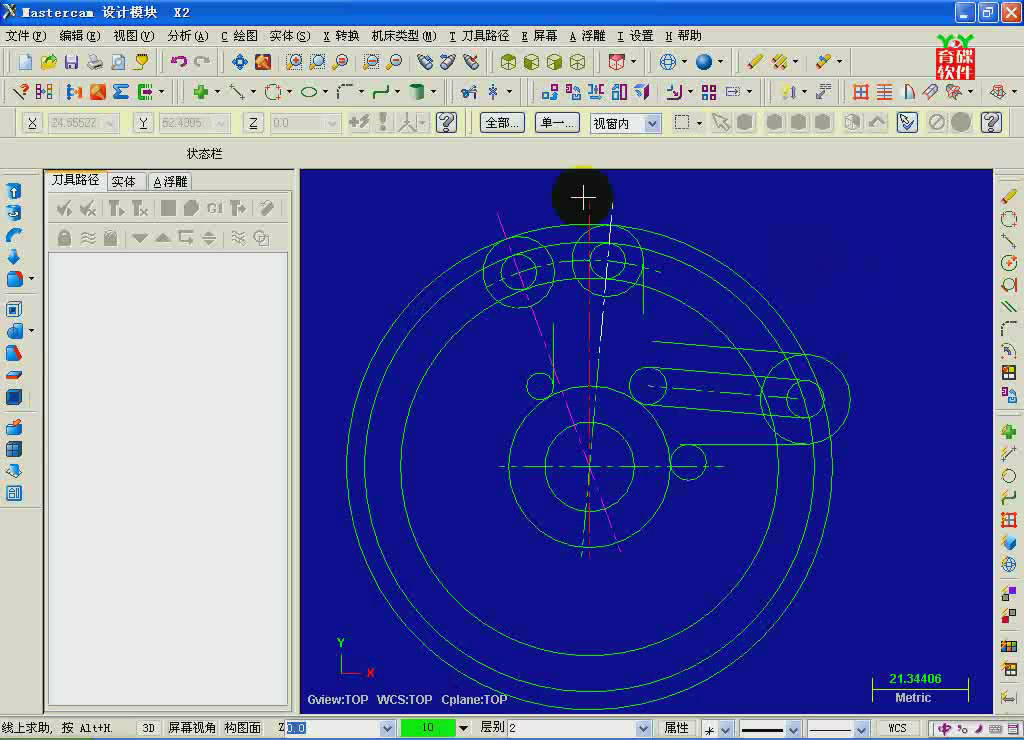The width and height of the screenshot is (1024, 740).
Task: Open the 视窗内 selection mode dropdown
Action: click(652, 123)
